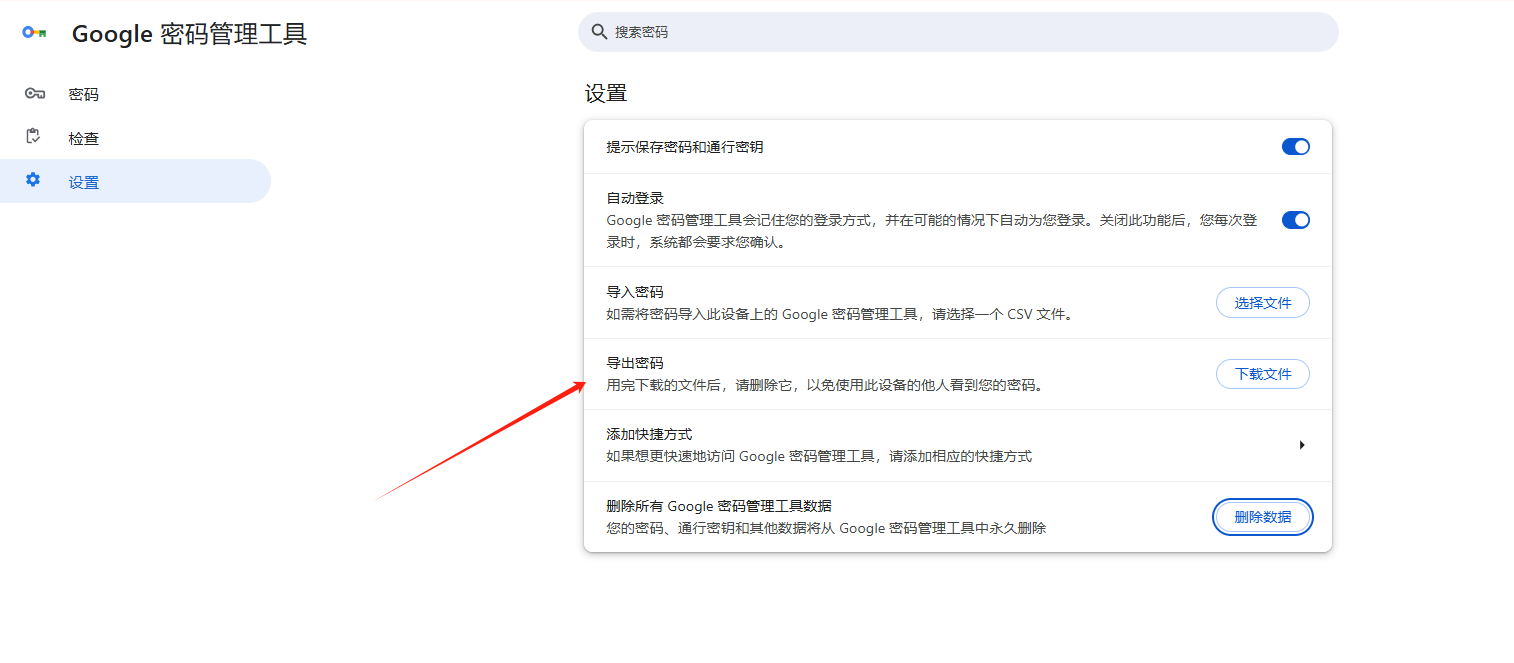This screenshot has width=1514, height=663.
Task: Toggle the 自动登录 switch
Action: (x=1296, y=220)
